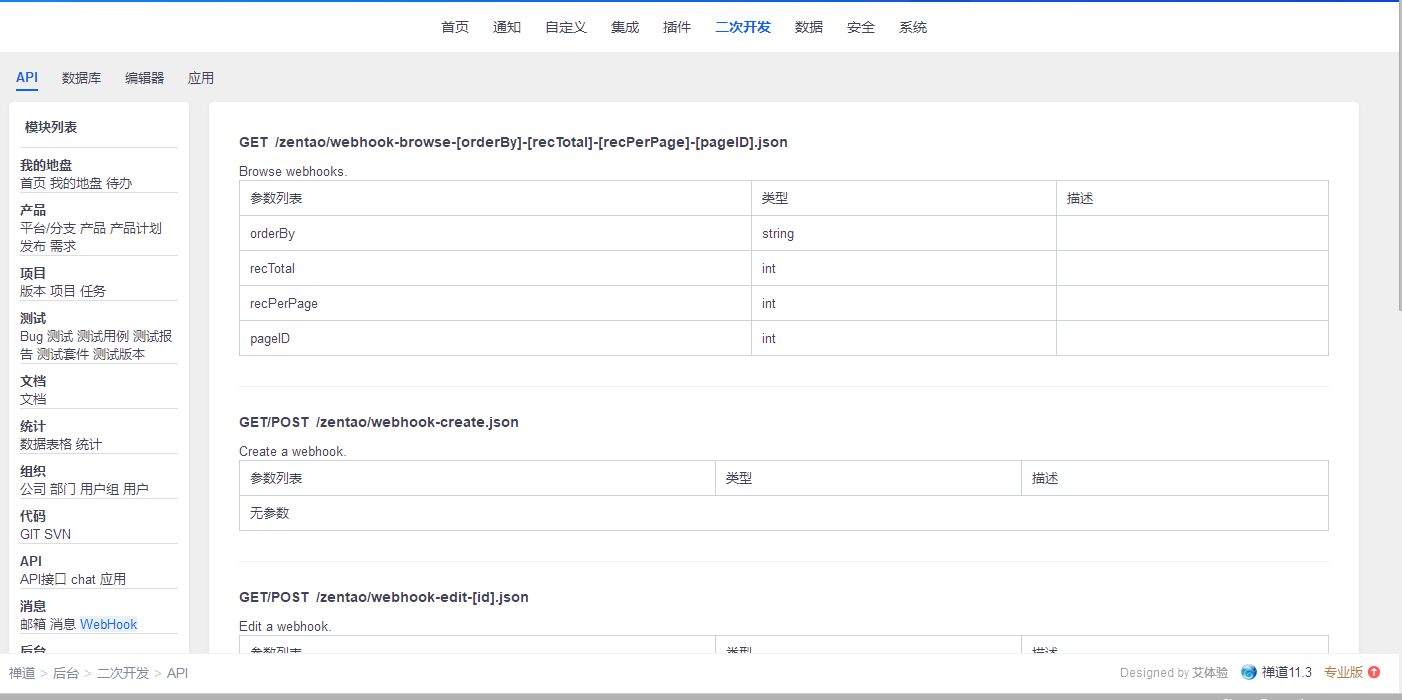Click 后台 in the breadcrumb

click(x=66, y=673)
